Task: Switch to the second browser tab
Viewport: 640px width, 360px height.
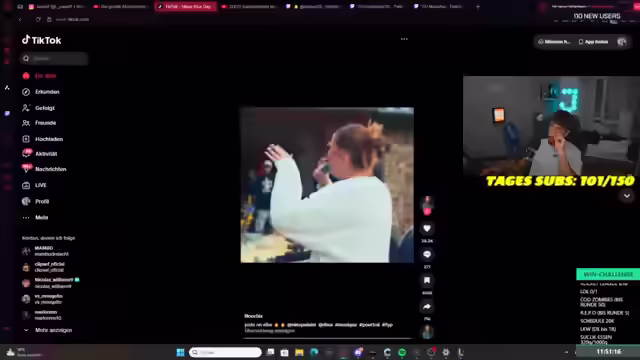Action: (121, 7)
